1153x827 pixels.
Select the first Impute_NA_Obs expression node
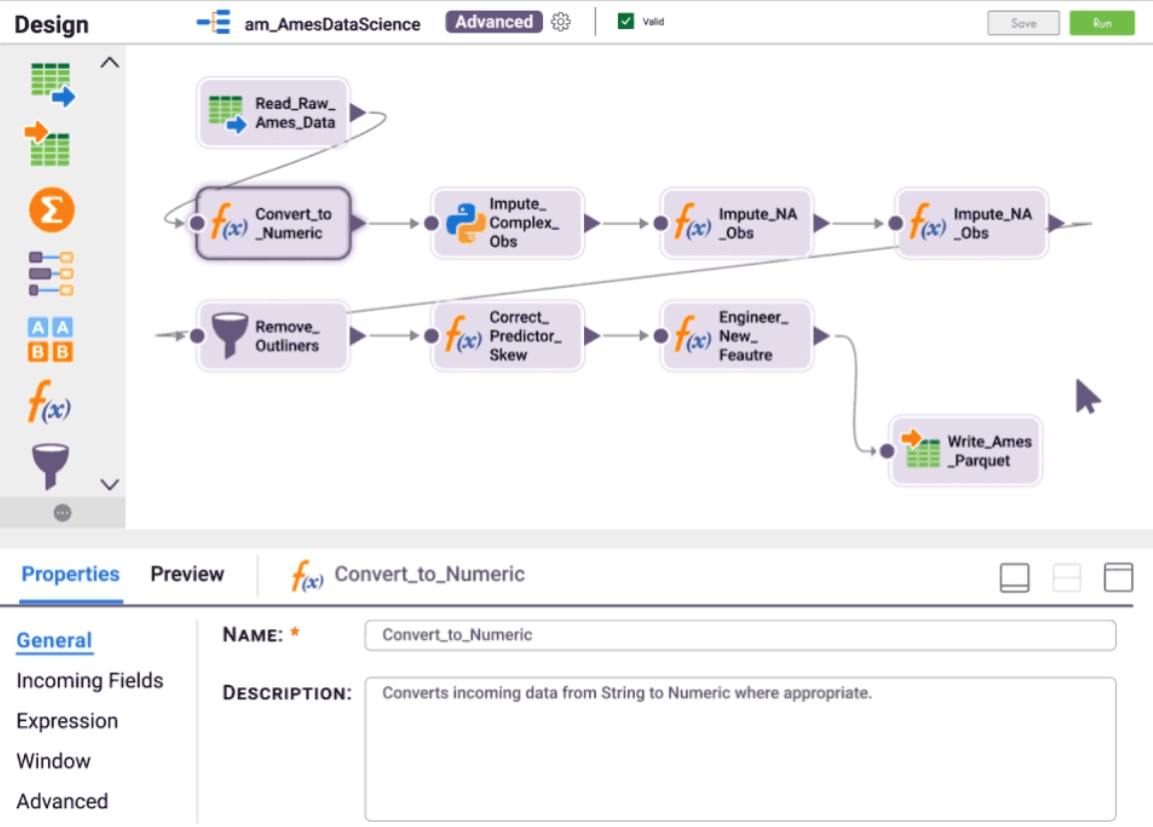(x=737, y=223)
